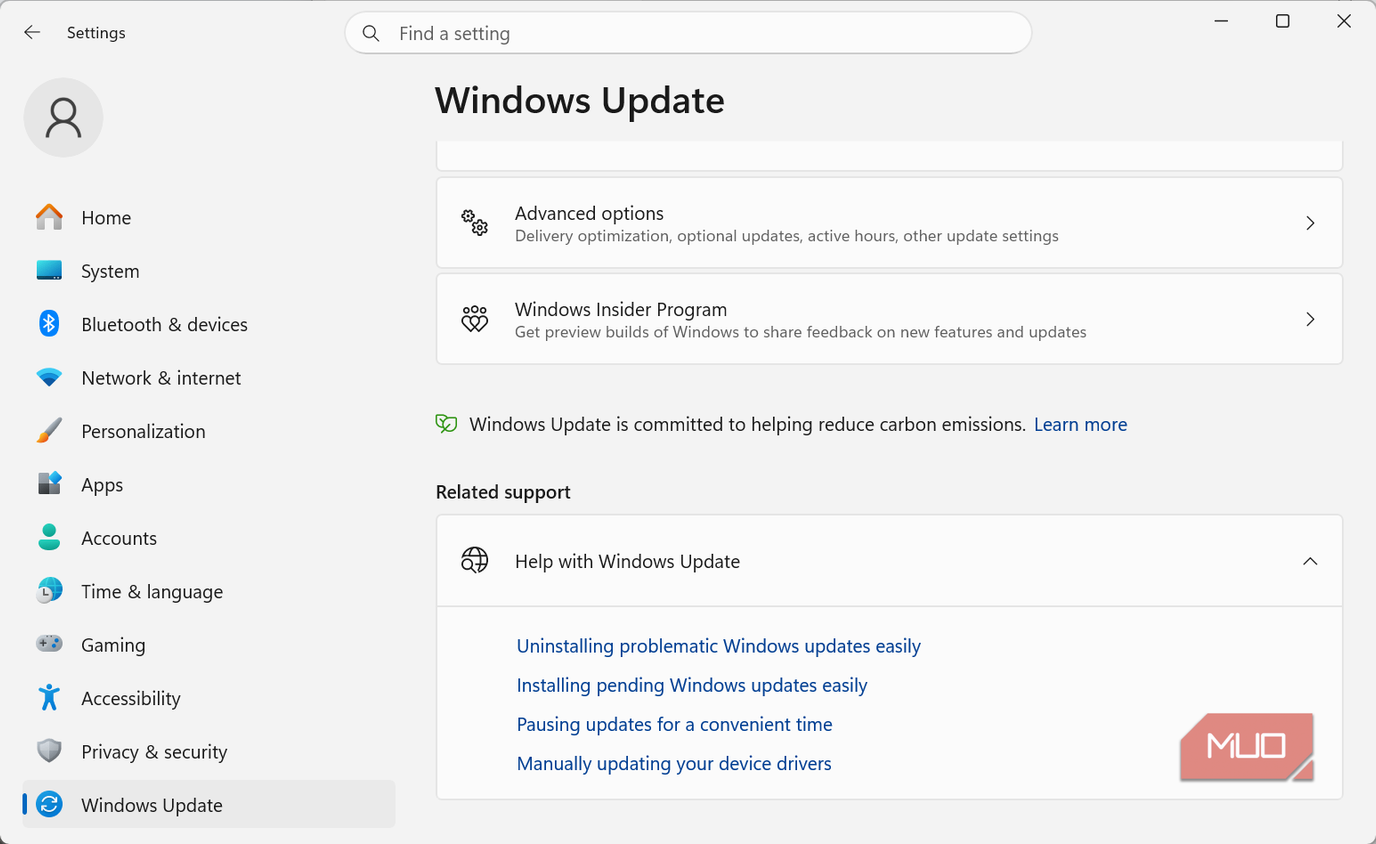Image resolution: width=1376 pixels, height=844 pixels.
Task: Open Pausing updates for a convenient time
Action: click(674, 724)
